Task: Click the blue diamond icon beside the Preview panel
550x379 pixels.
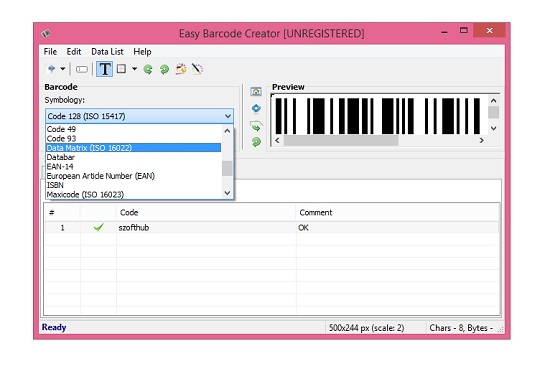Action: click(x=256, y=108)
